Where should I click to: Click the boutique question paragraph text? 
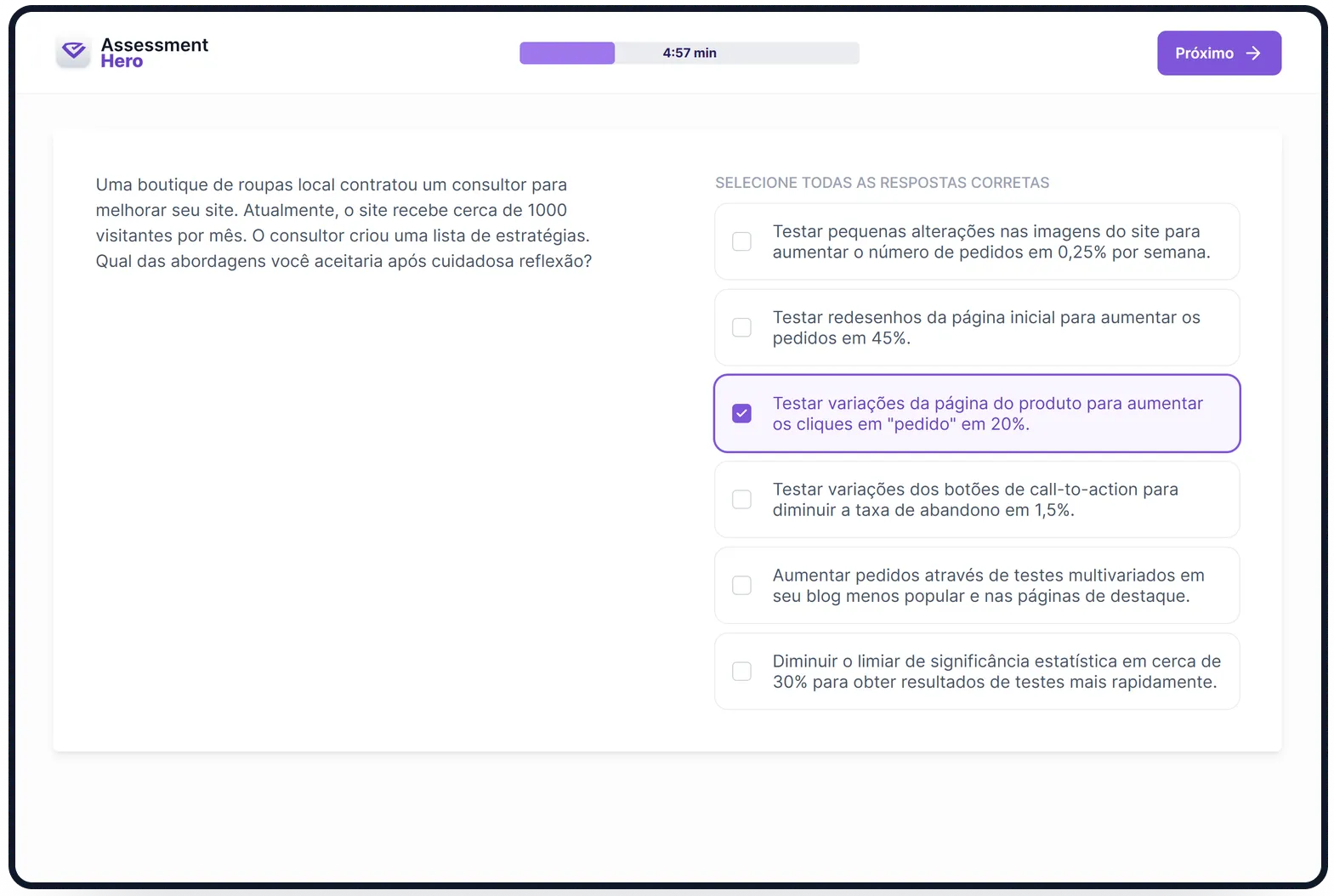click(343, 223)
